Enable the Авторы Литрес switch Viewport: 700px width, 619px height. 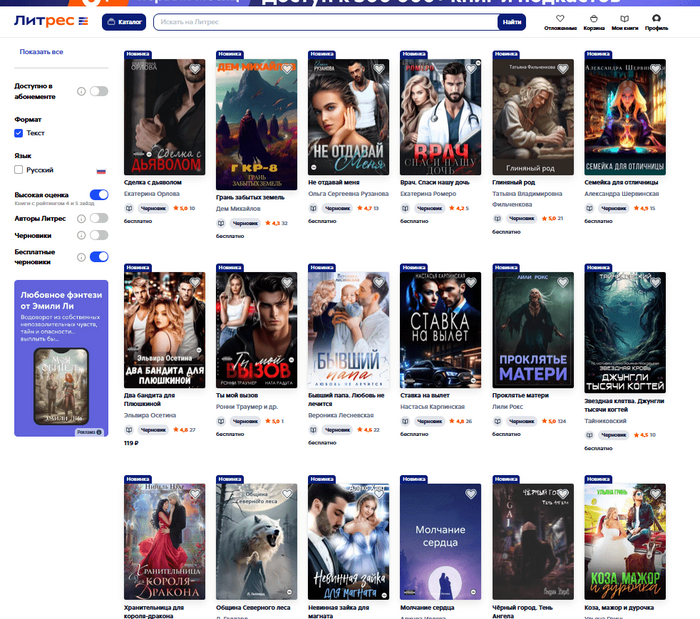pos(99,218)
